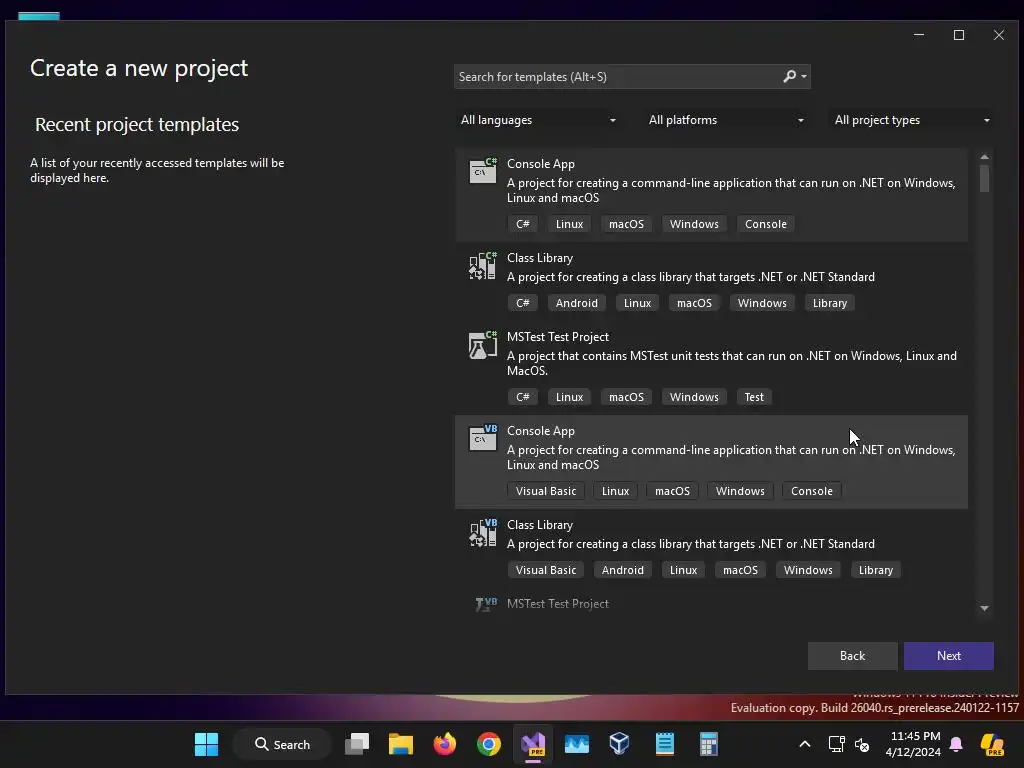
Task: Maximize the Create a new project window
Action: (959, 35)
